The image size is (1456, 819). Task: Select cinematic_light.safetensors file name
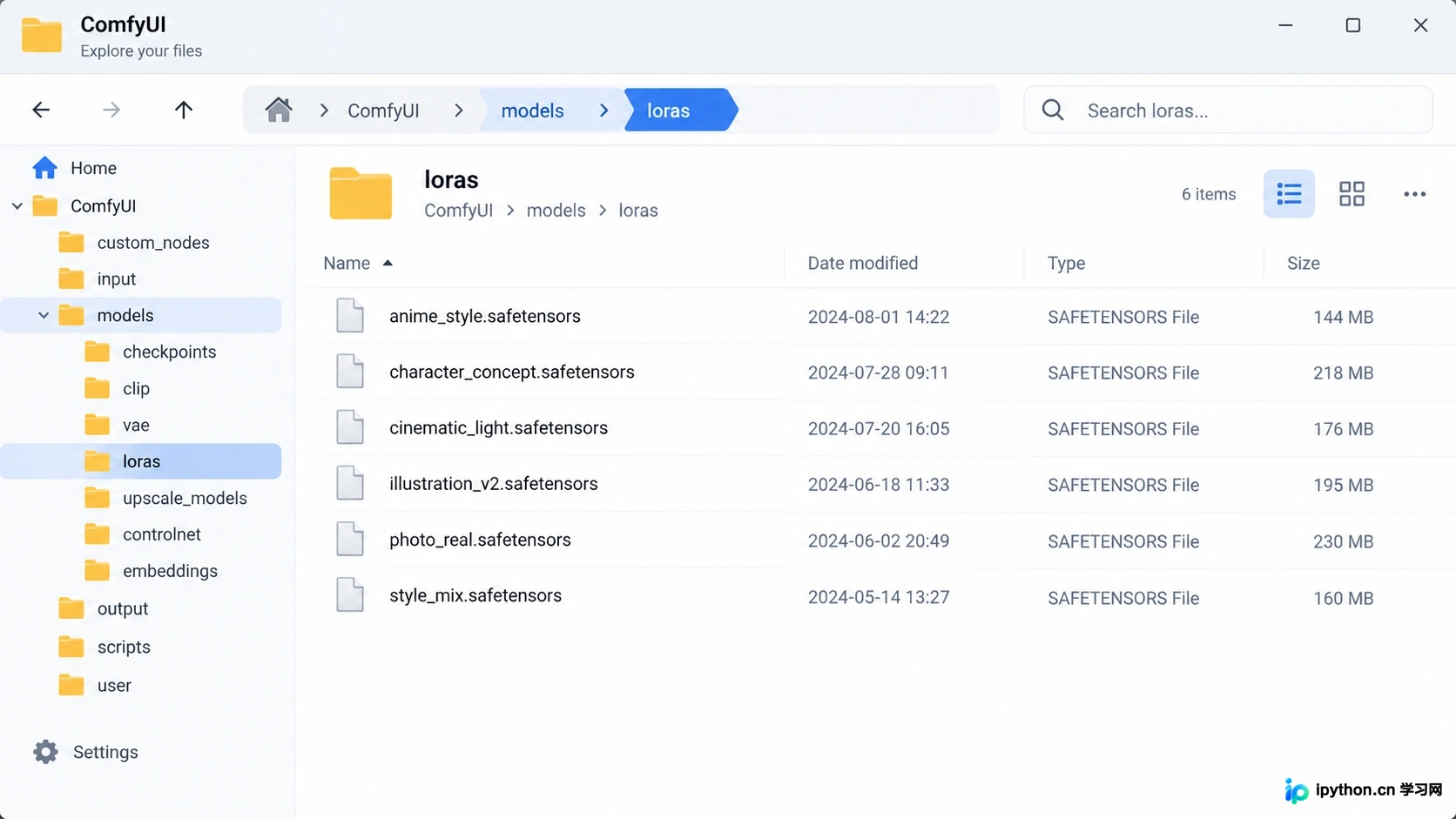click(x=498, y=427)
